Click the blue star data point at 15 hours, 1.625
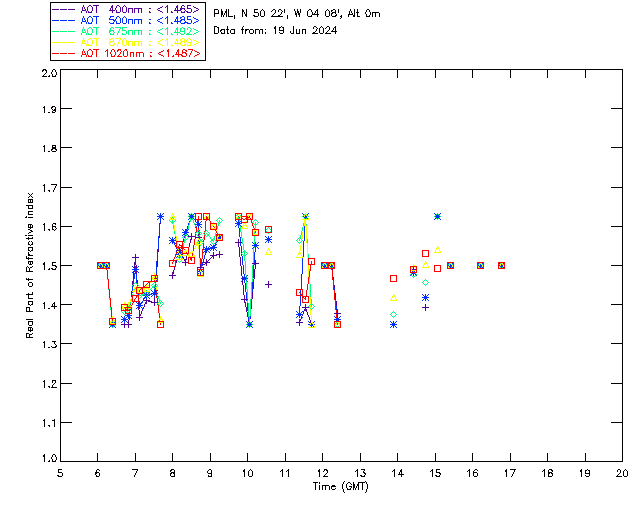The image size is (640, 512). tap(438, 216)
